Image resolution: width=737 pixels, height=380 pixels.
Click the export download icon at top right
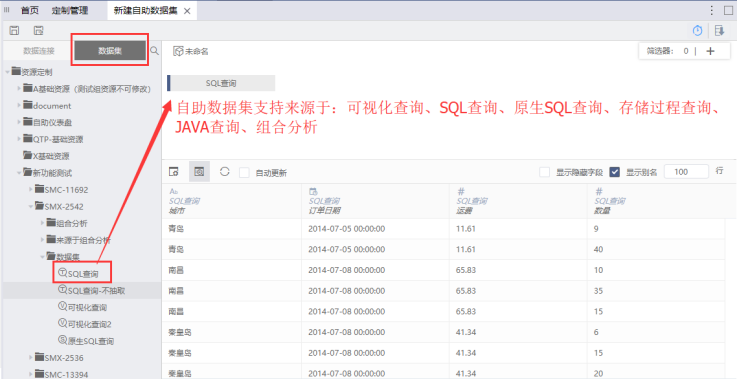(x=719, y=31)
